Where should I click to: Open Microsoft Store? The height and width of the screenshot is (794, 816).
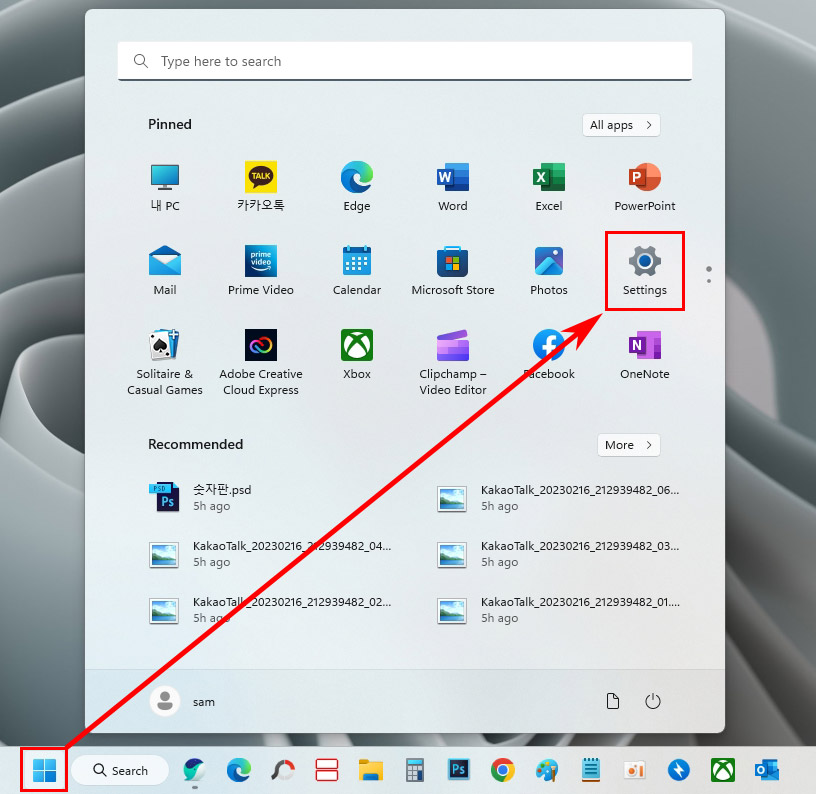point(453,271)
